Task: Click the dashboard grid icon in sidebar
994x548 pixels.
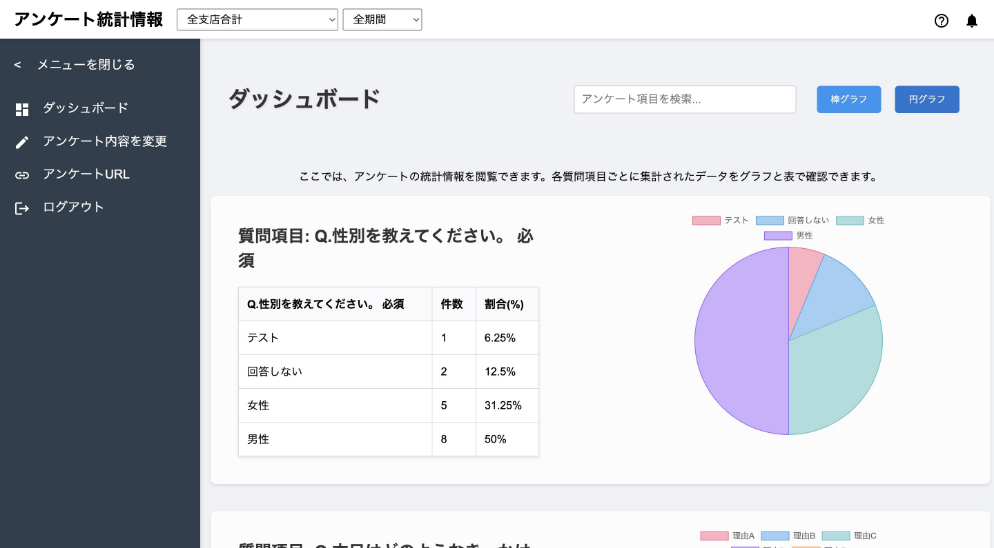Action: (x=22, y=109)
